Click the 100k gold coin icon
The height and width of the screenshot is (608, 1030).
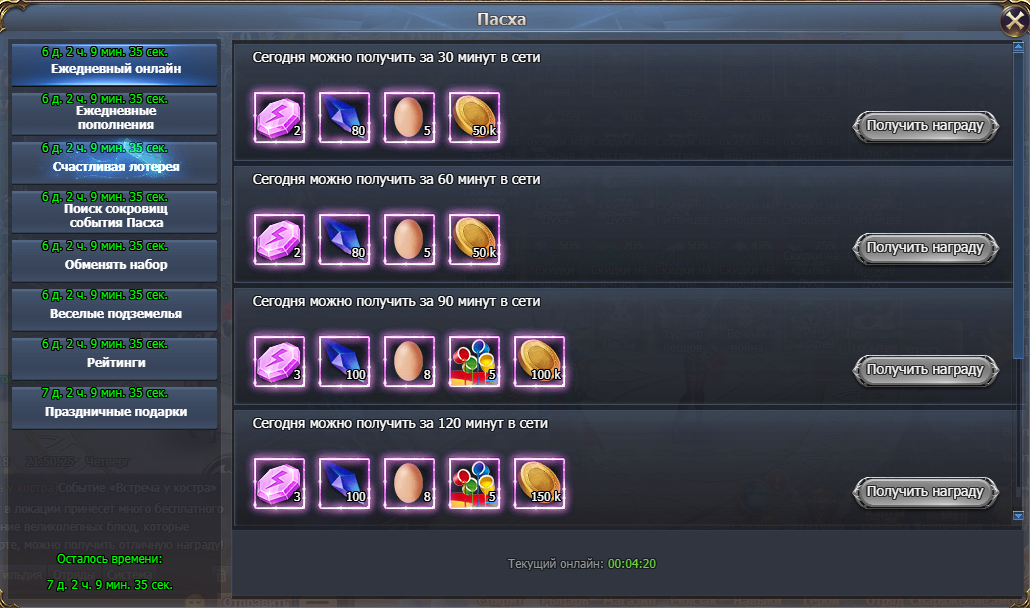pyautogui.click(x=539, y=362)
